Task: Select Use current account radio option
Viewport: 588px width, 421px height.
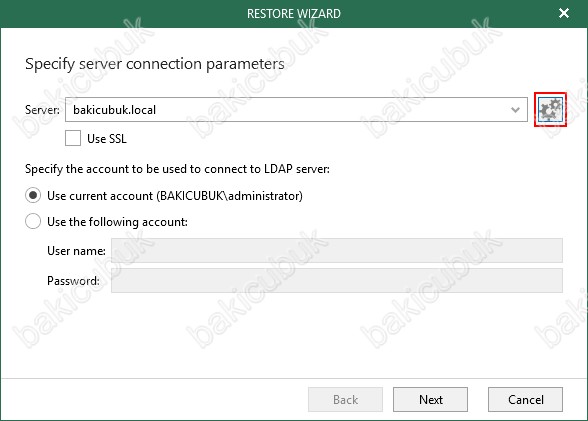Action: point(33,195)
